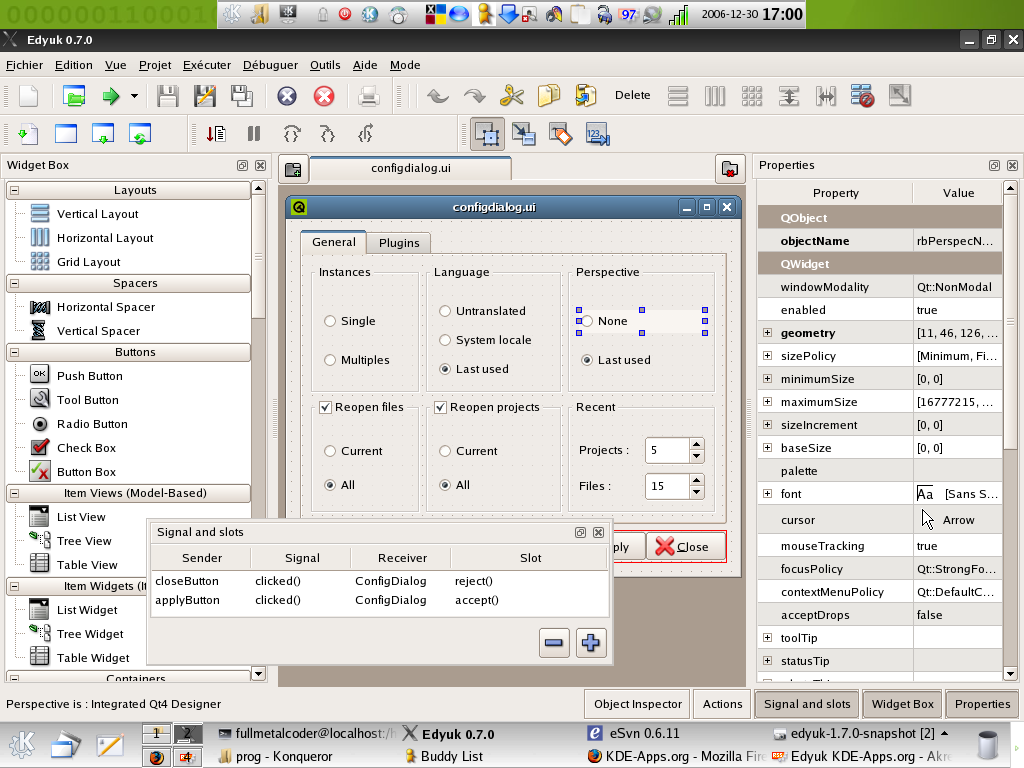Select the Edit Tab Order mode icon
The image size is (1024, 768).
point(598,135)
